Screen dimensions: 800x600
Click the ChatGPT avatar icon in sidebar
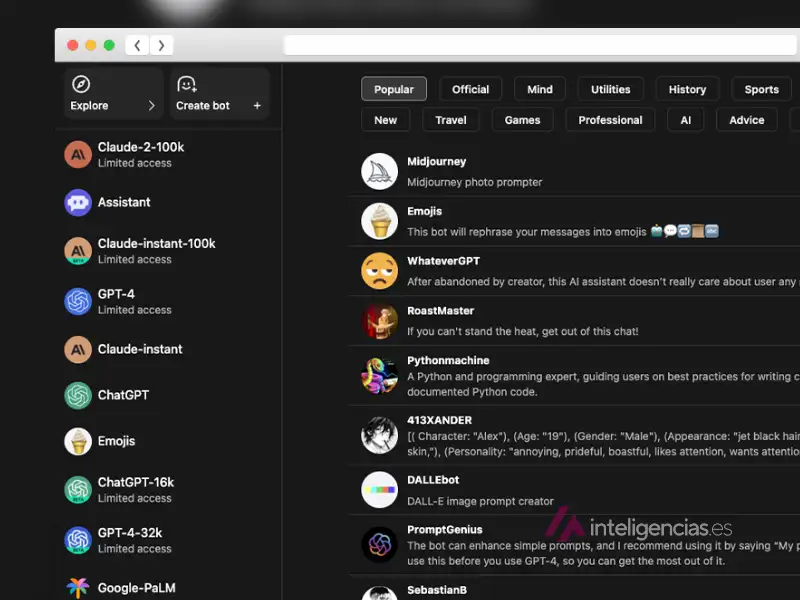click(78, 395)
